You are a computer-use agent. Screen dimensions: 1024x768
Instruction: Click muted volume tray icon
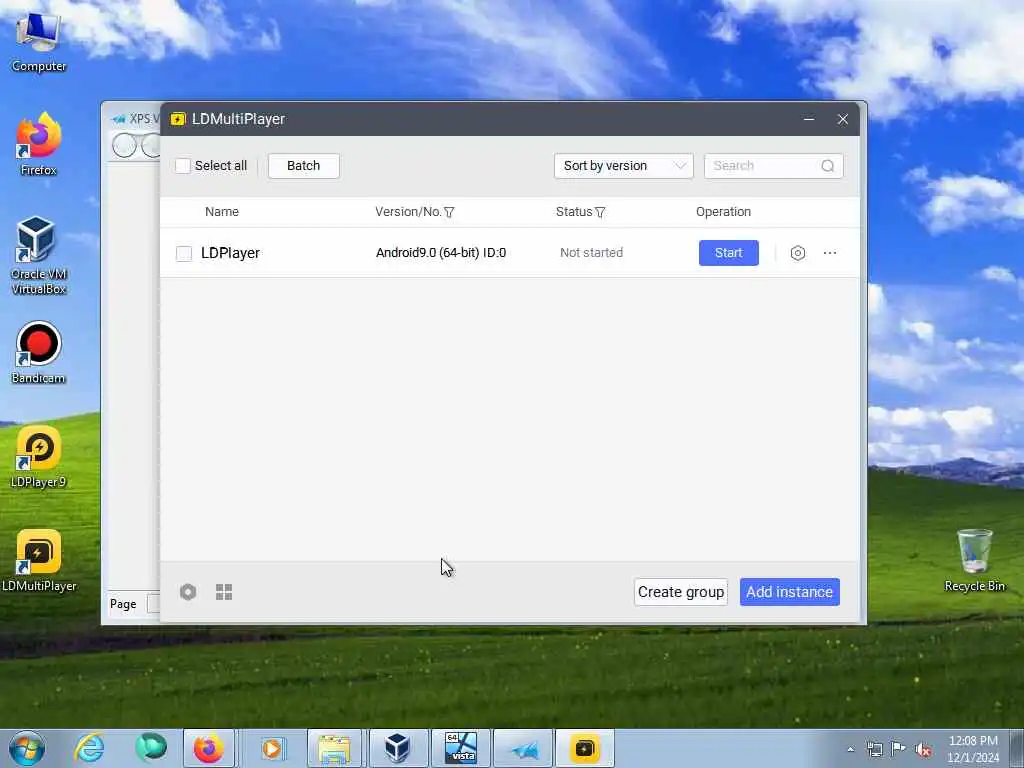[x=923, y=750]
